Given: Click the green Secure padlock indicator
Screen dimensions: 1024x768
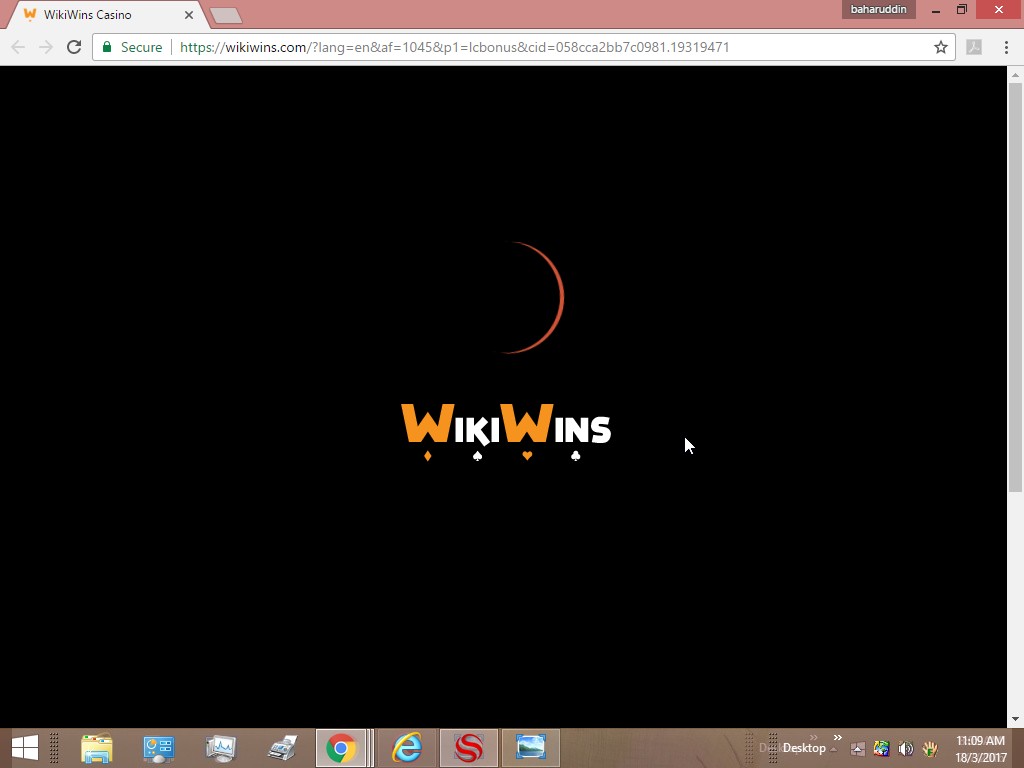Looking at the screenshot, I should click(x=132, y=47).
